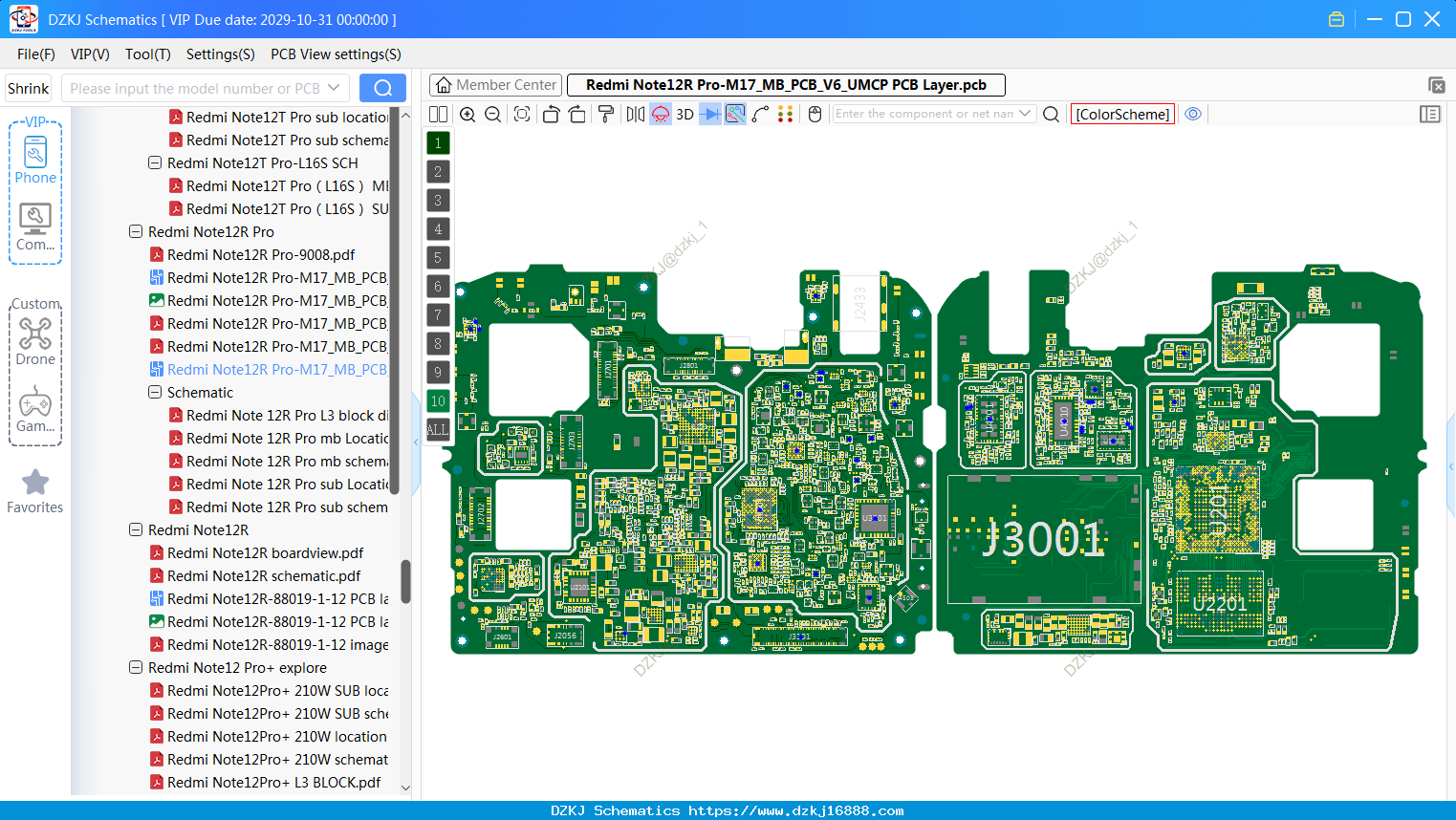Image resolution: width=1456 pixels, height=820 pixels.
Task: Toggle the red highlighted lamp icon
Action: point(661,114)
